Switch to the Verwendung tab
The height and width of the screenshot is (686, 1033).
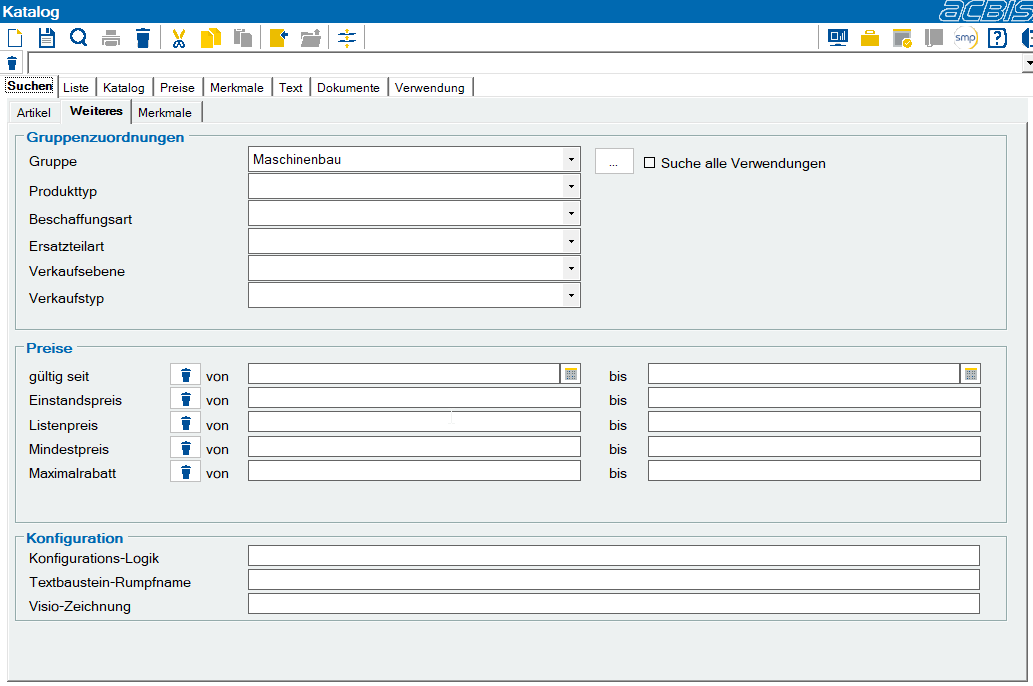point(430,88)
